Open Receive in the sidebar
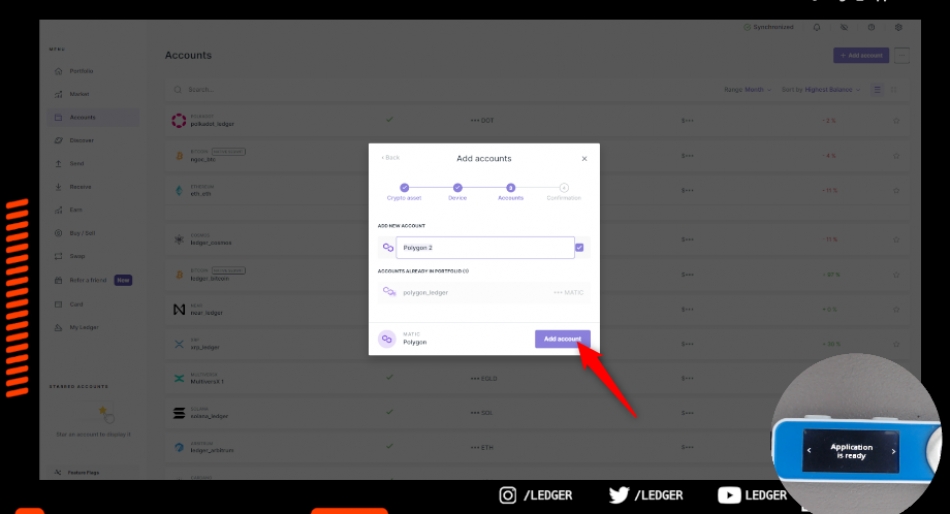Screen dimensions: 950x514 (x=80, y=187)
